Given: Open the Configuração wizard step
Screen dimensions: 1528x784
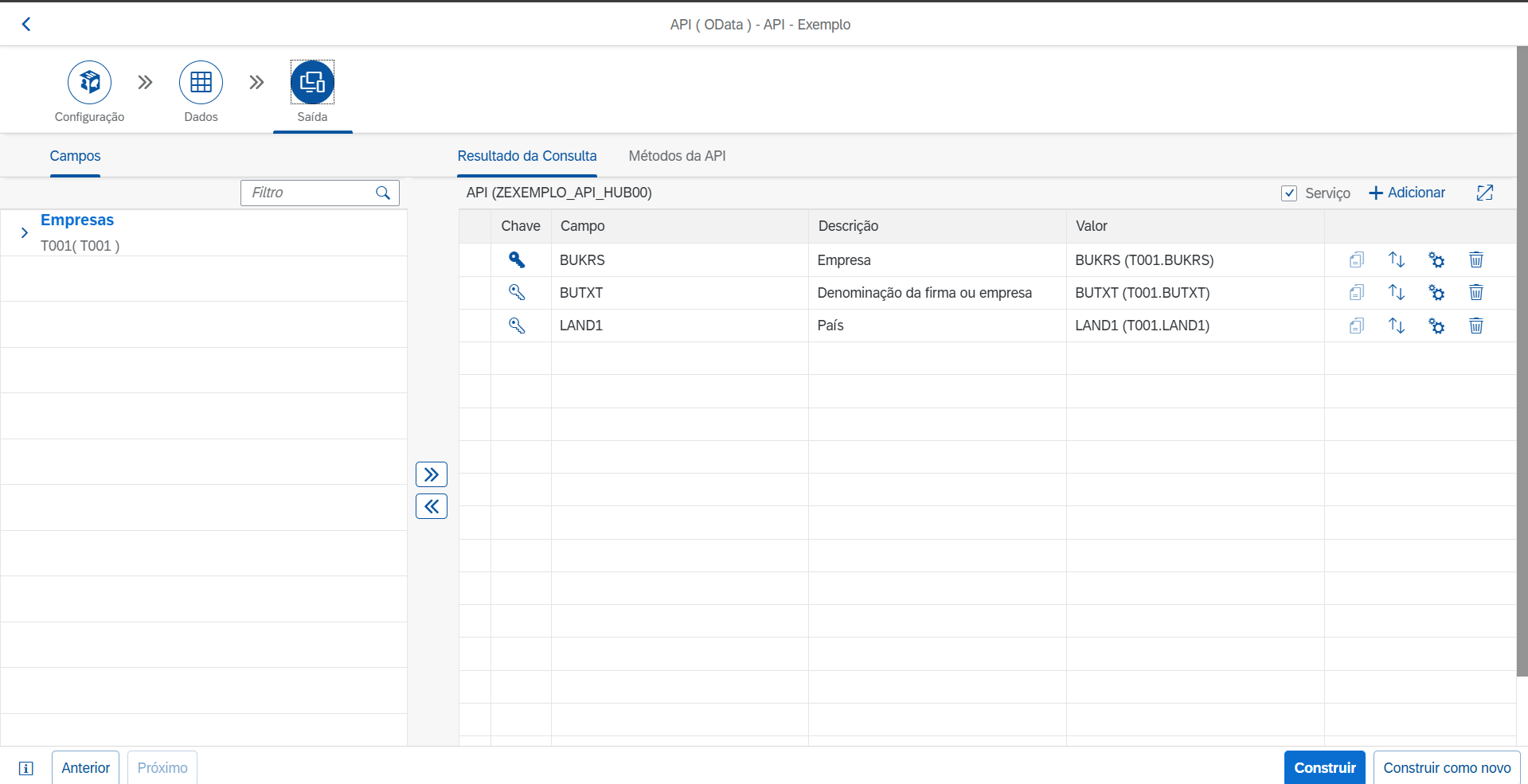Looking at the screenshot, I should 89,83.
